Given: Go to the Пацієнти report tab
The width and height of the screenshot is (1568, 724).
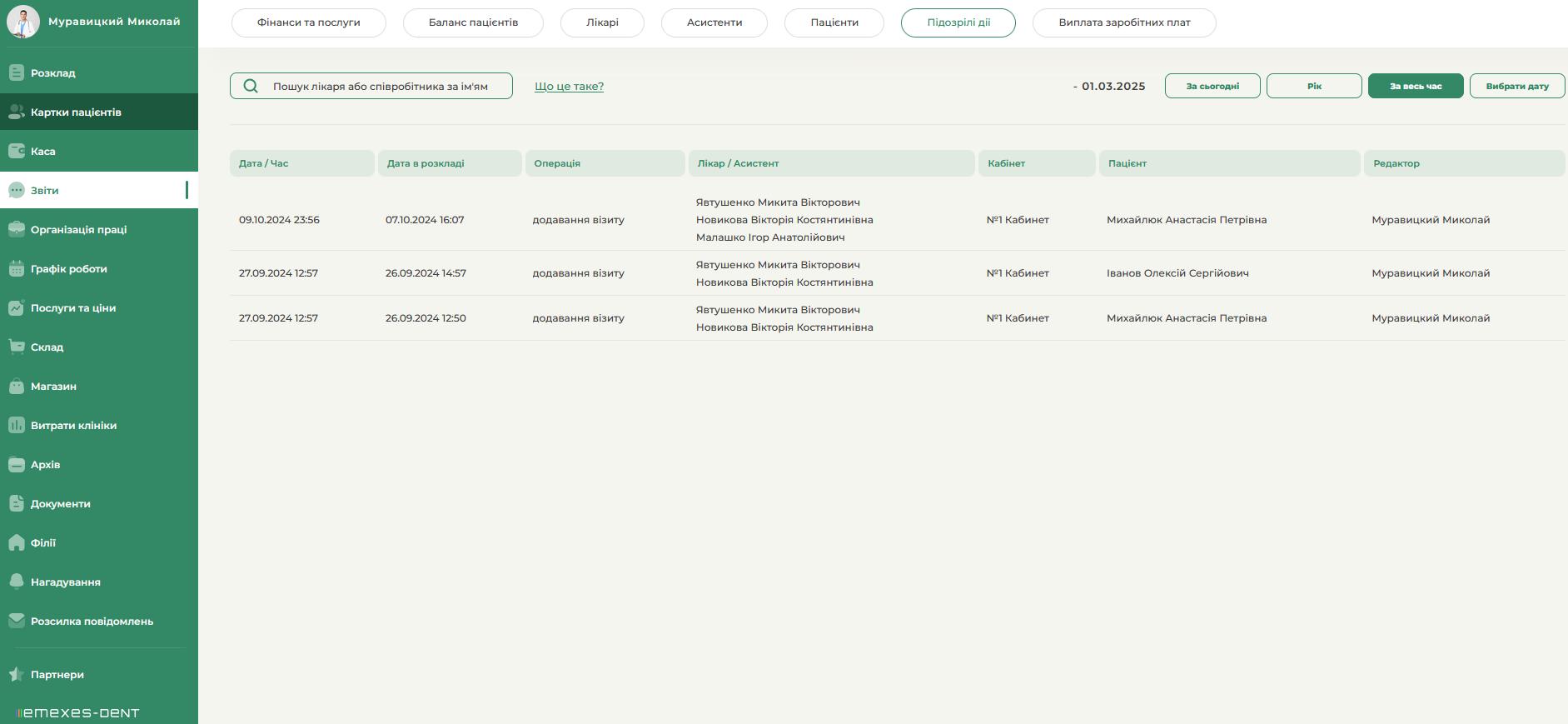Looking at the screenshot, I should tap(834, 22).
